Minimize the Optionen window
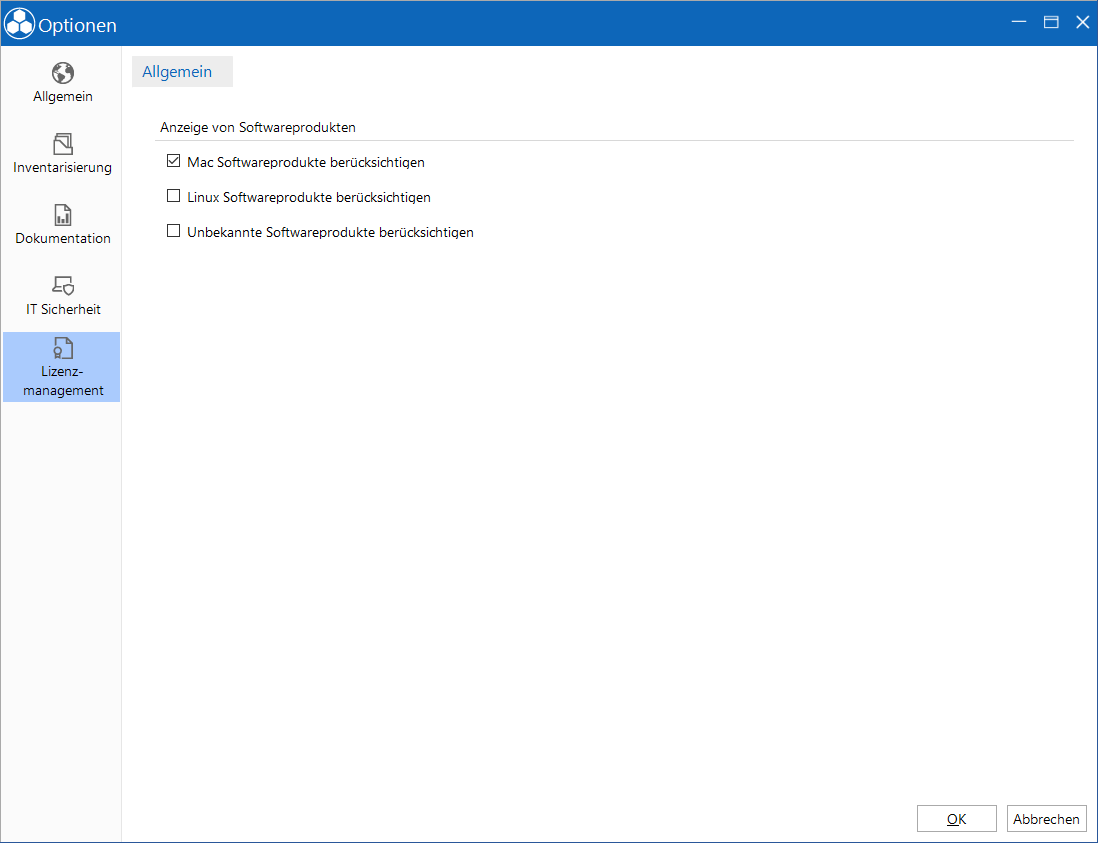 click(x=1019, y=22)
